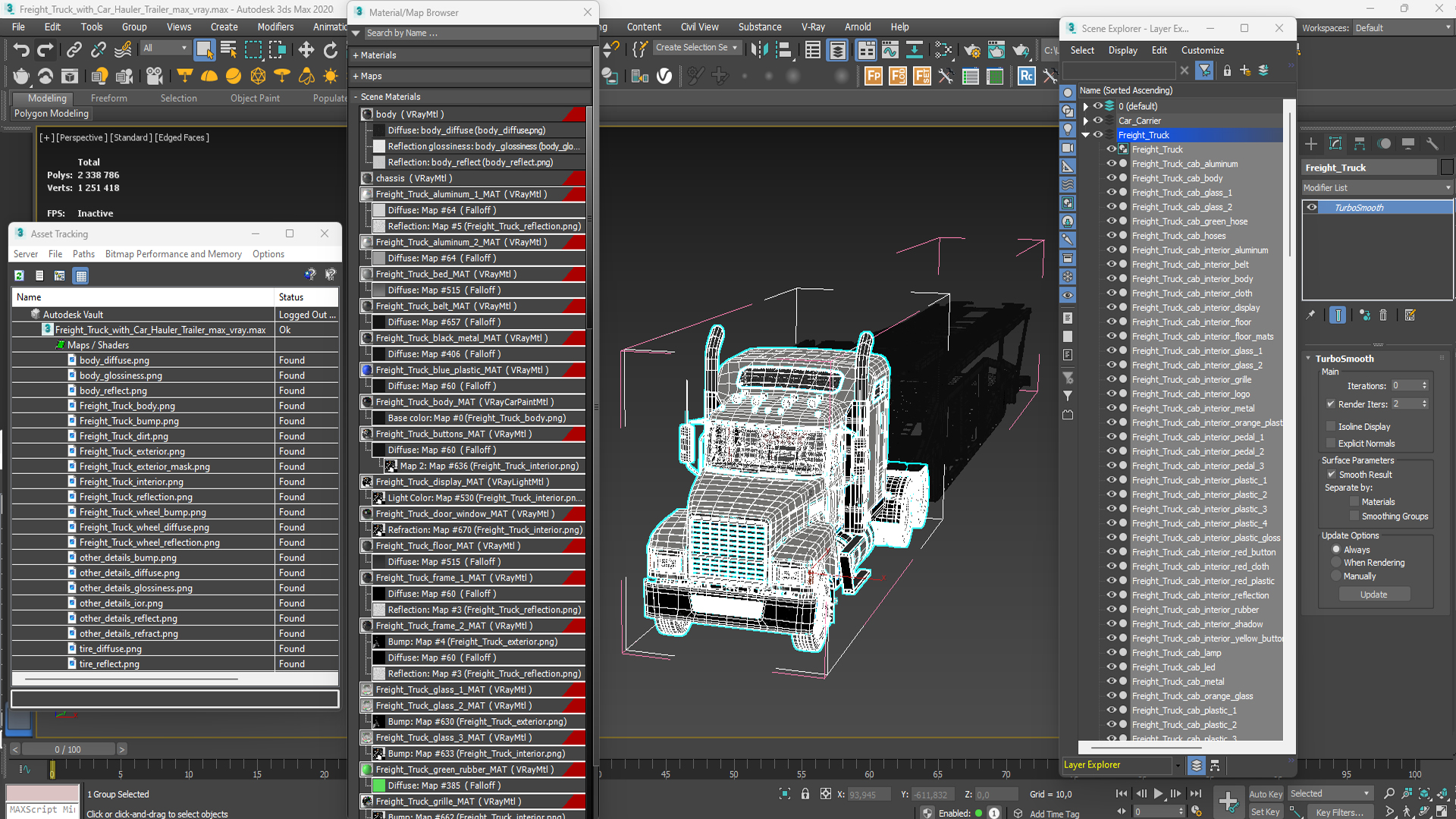
Task: Click the Scene Explorer Name header
Action: point(1178,90)
